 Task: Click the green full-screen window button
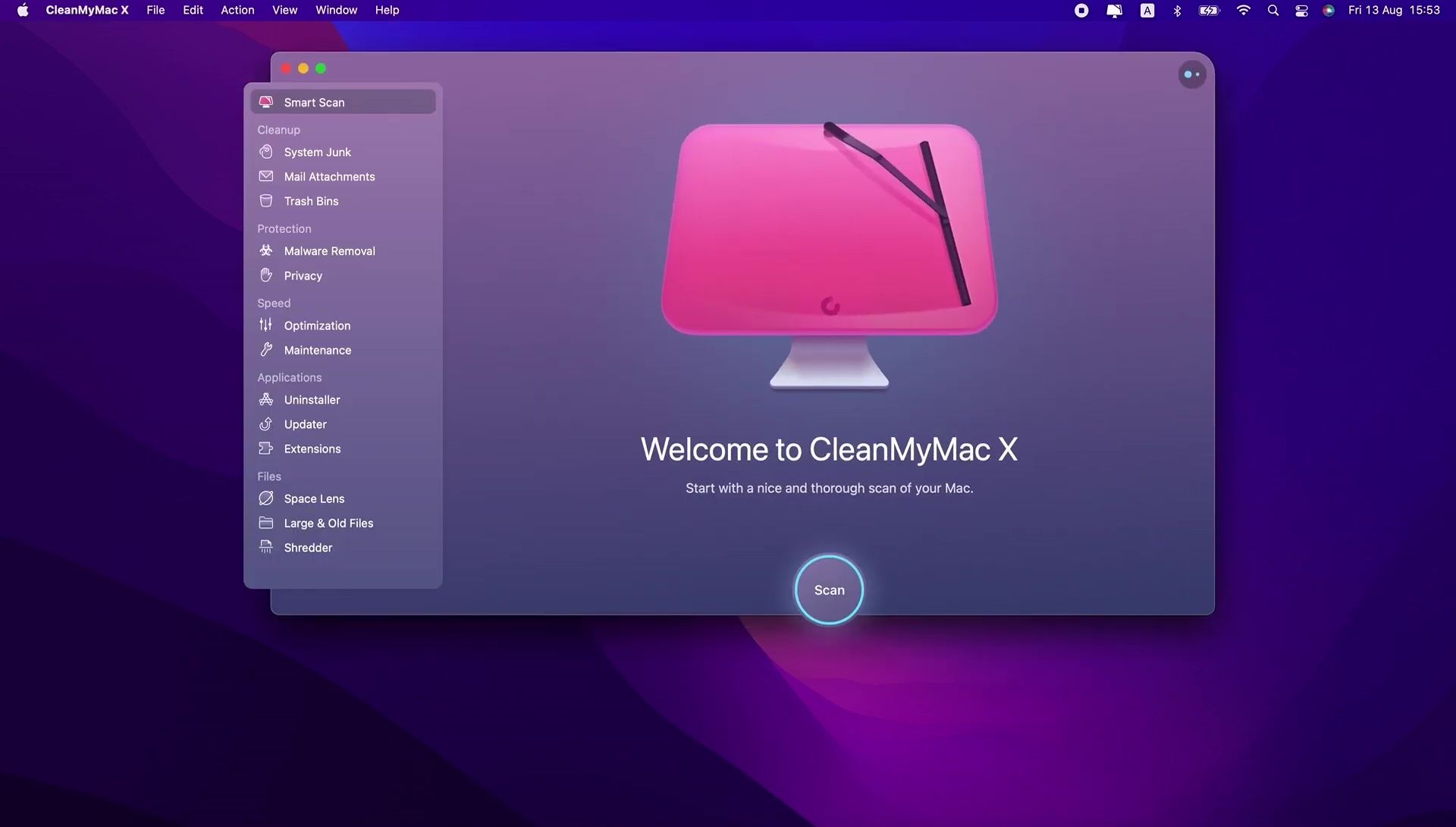[x=320, y=68]
